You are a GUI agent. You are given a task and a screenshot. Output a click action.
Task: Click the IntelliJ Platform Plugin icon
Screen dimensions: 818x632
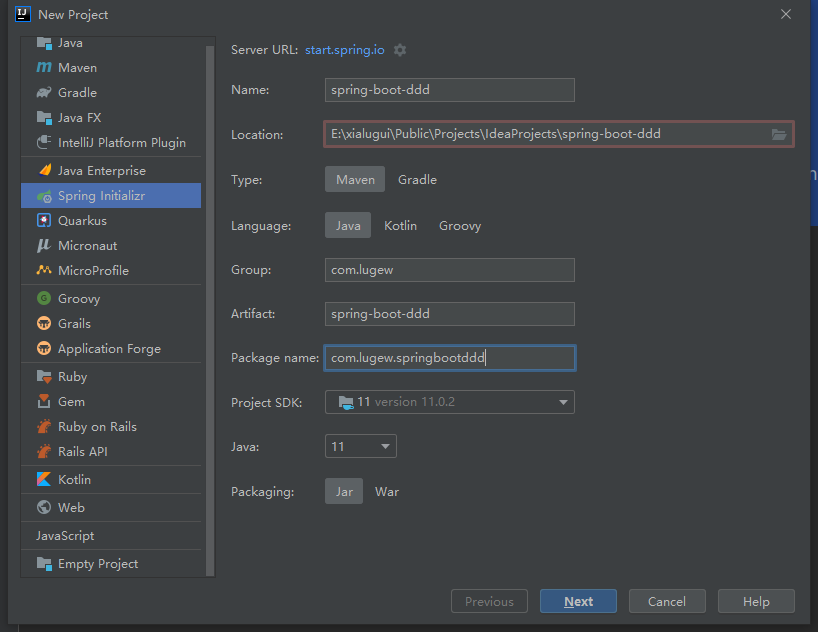pyautogui.click(x=44, y=142)
